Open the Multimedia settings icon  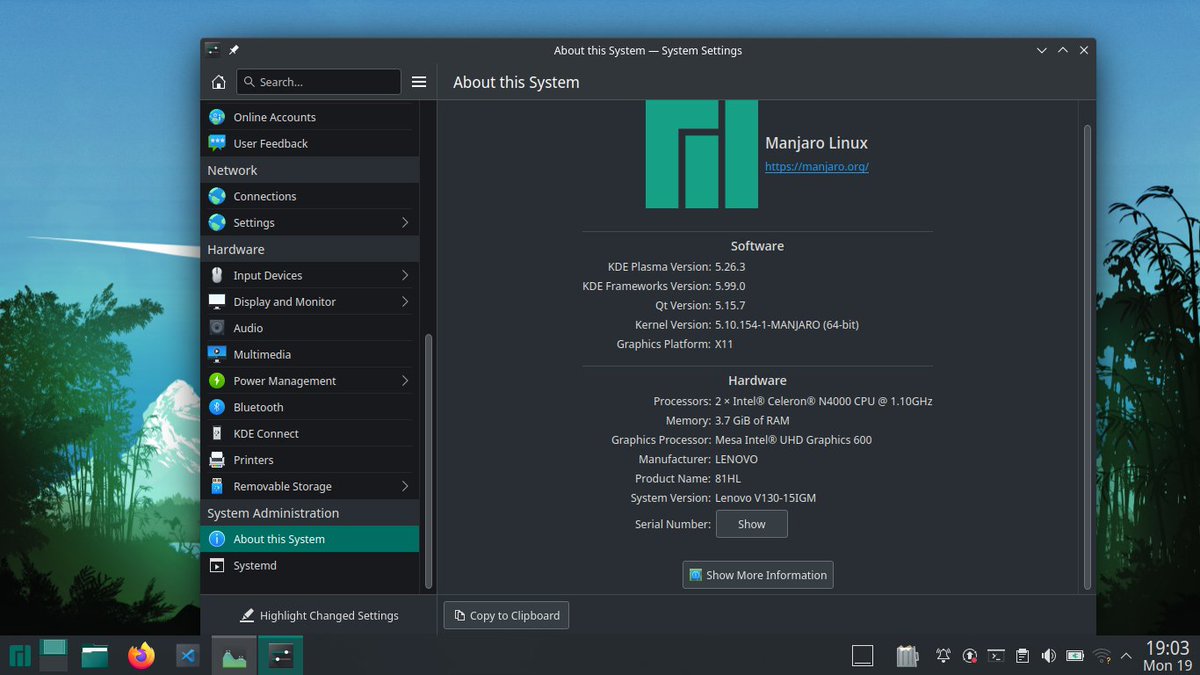217,354
